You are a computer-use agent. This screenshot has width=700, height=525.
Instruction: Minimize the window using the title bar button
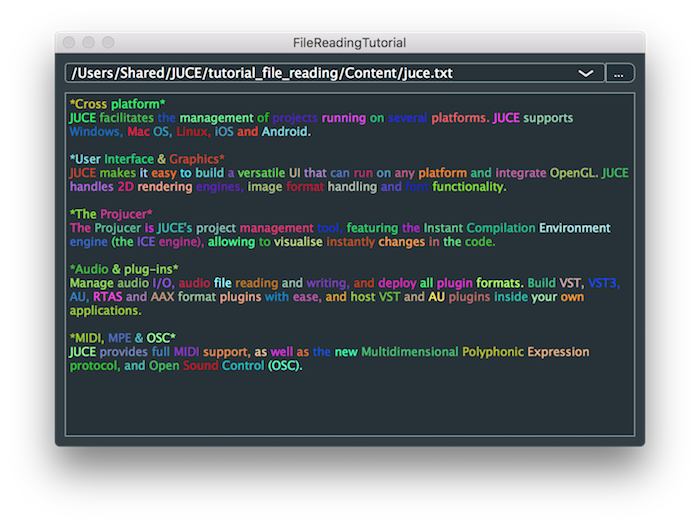click(x=88, y=43)
